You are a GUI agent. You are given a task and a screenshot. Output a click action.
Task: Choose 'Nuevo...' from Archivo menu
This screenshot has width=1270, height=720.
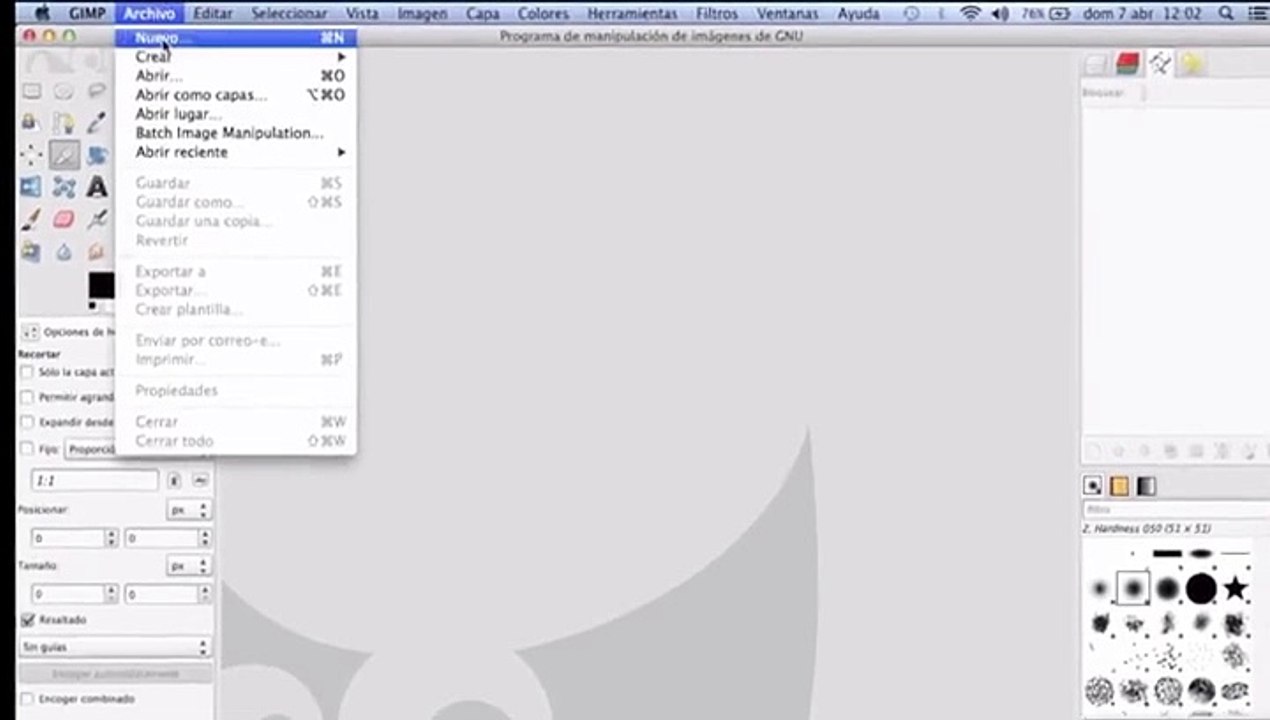tap(236, 38)
